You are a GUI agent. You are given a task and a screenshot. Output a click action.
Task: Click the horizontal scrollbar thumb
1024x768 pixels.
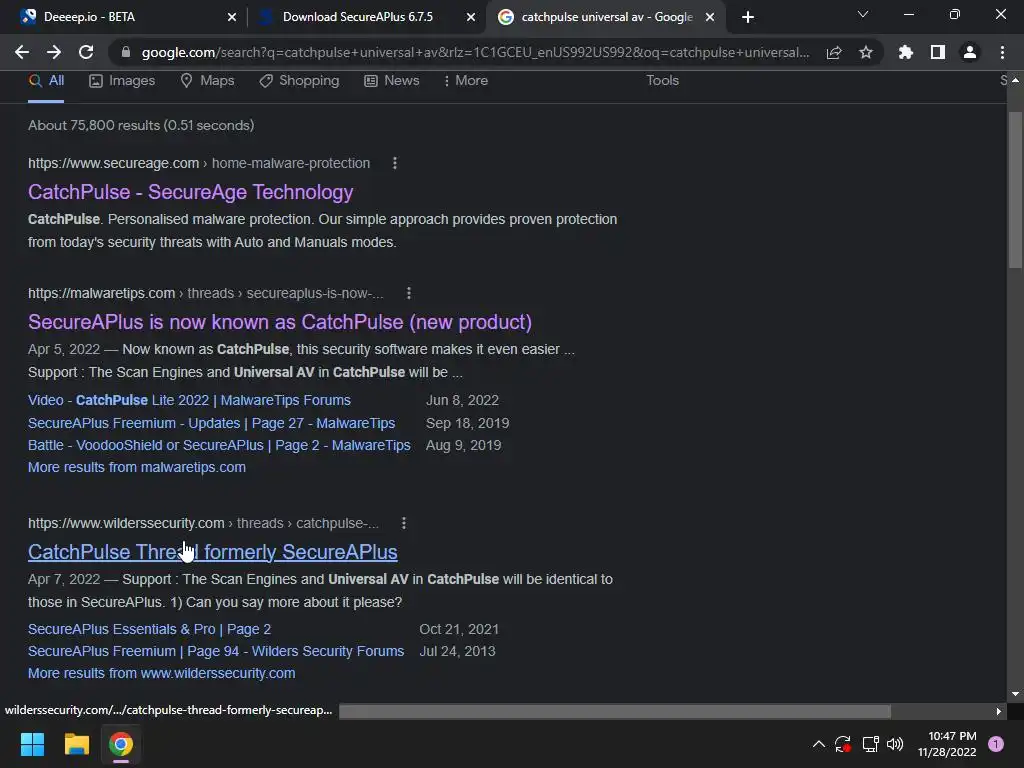615,711
